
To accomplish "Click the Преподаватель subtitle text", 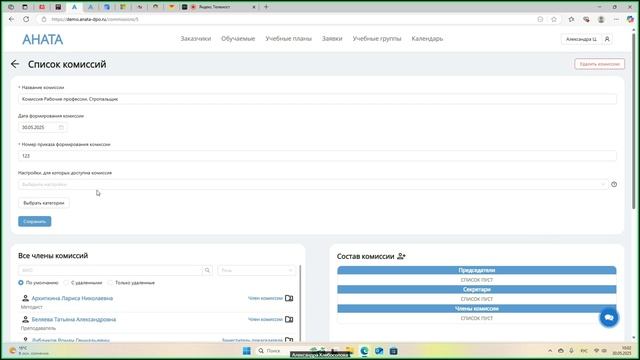I will [x=38, y=328].
